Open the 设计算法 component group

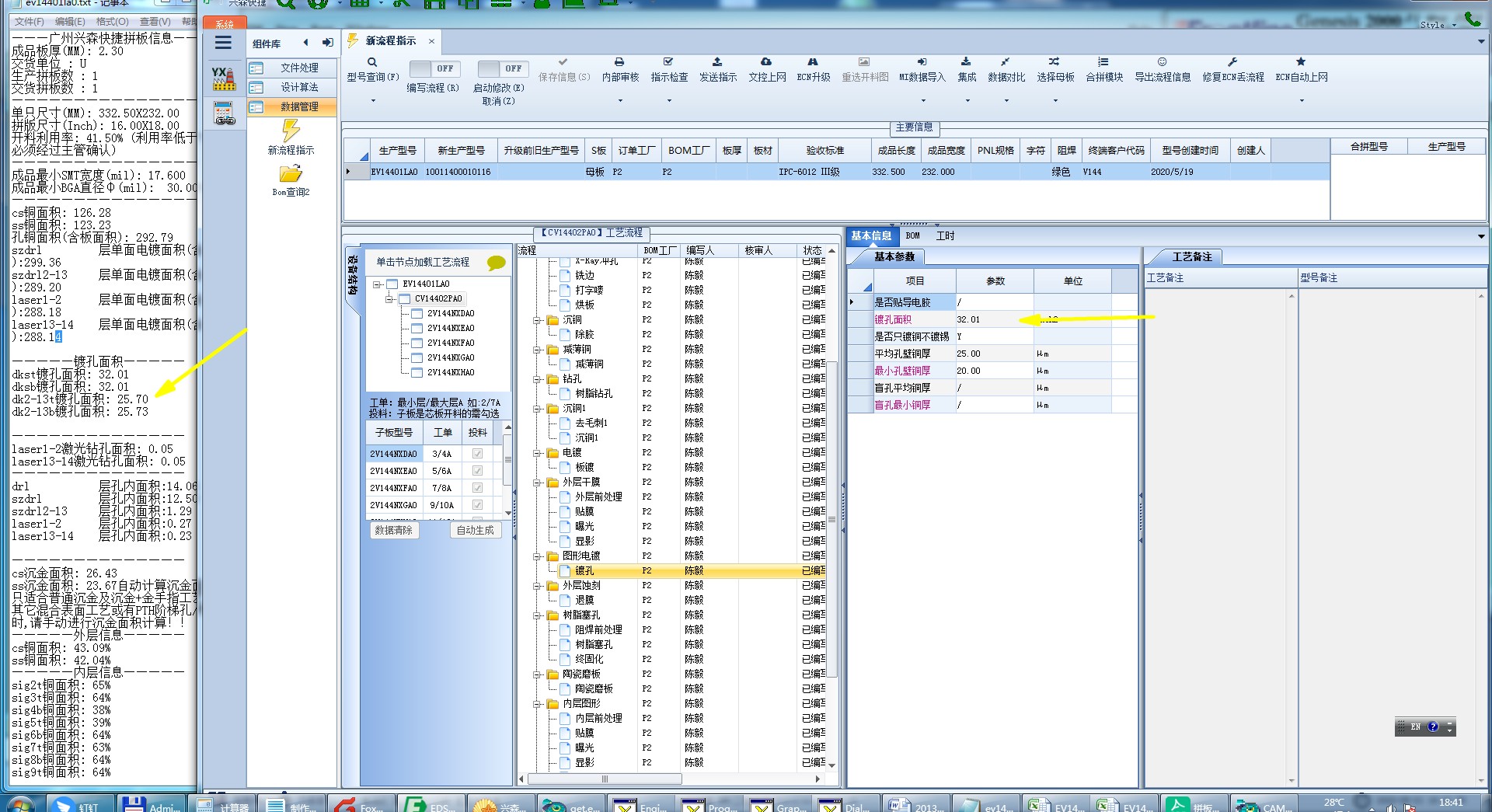coord(292,88)
